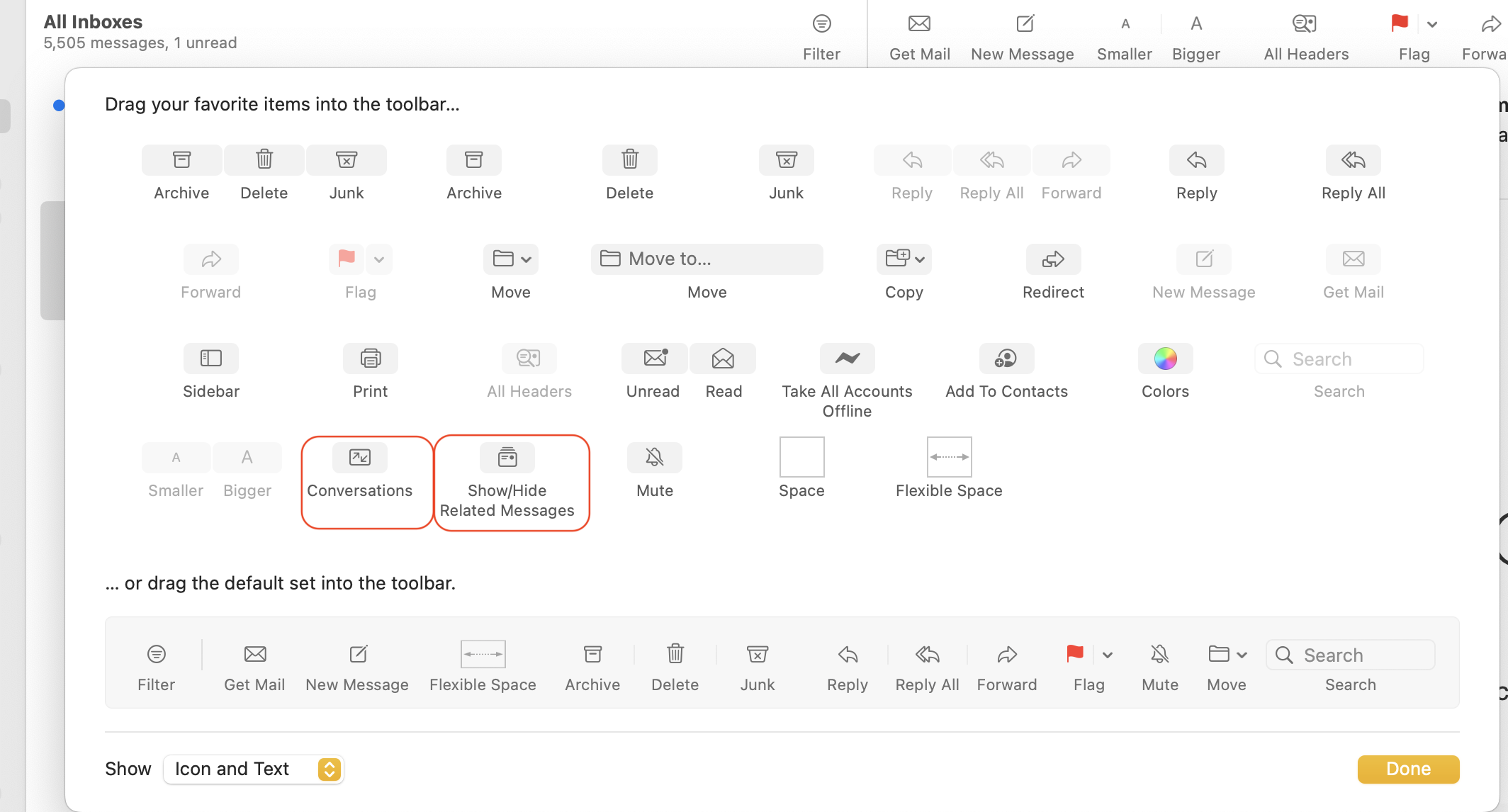Click the Mute icon in toolbar options

click(654, 458)
